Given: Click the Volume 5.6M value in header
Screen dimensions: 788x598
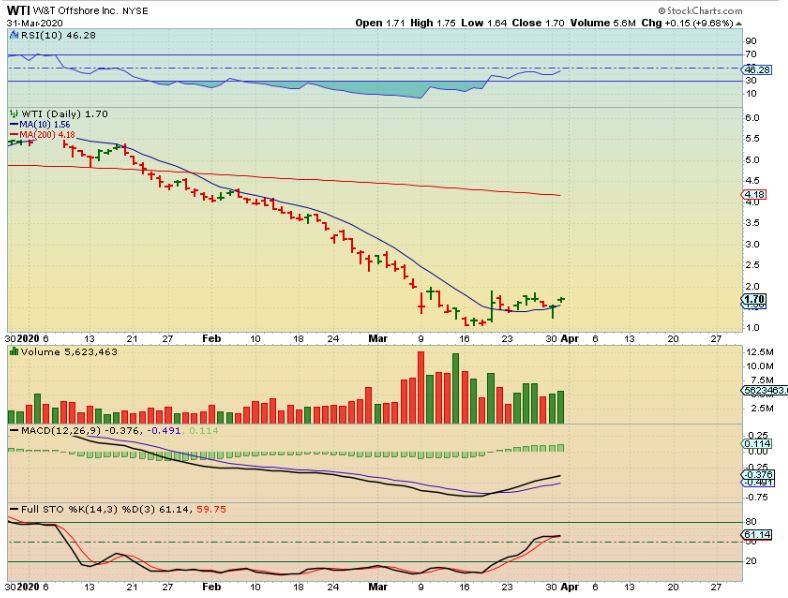Looking at the screenshot, I should pos(603,23).
